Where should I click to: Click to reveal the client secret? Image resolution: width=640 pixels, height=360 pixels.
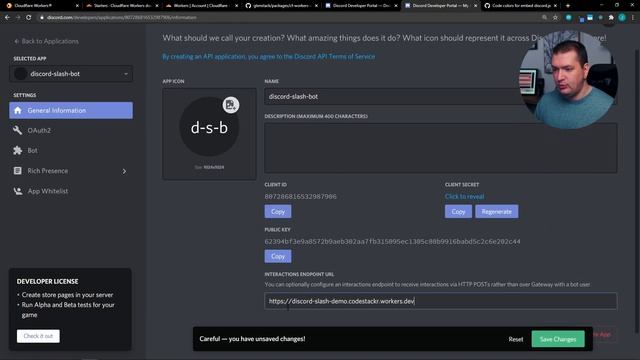464,197
